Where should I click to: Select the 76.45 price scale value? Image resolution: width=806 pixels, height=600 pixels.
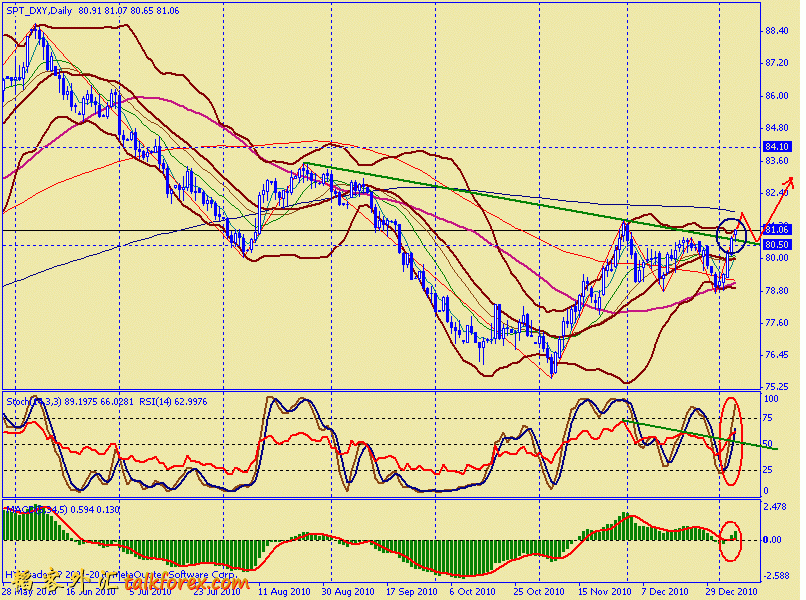776,355
